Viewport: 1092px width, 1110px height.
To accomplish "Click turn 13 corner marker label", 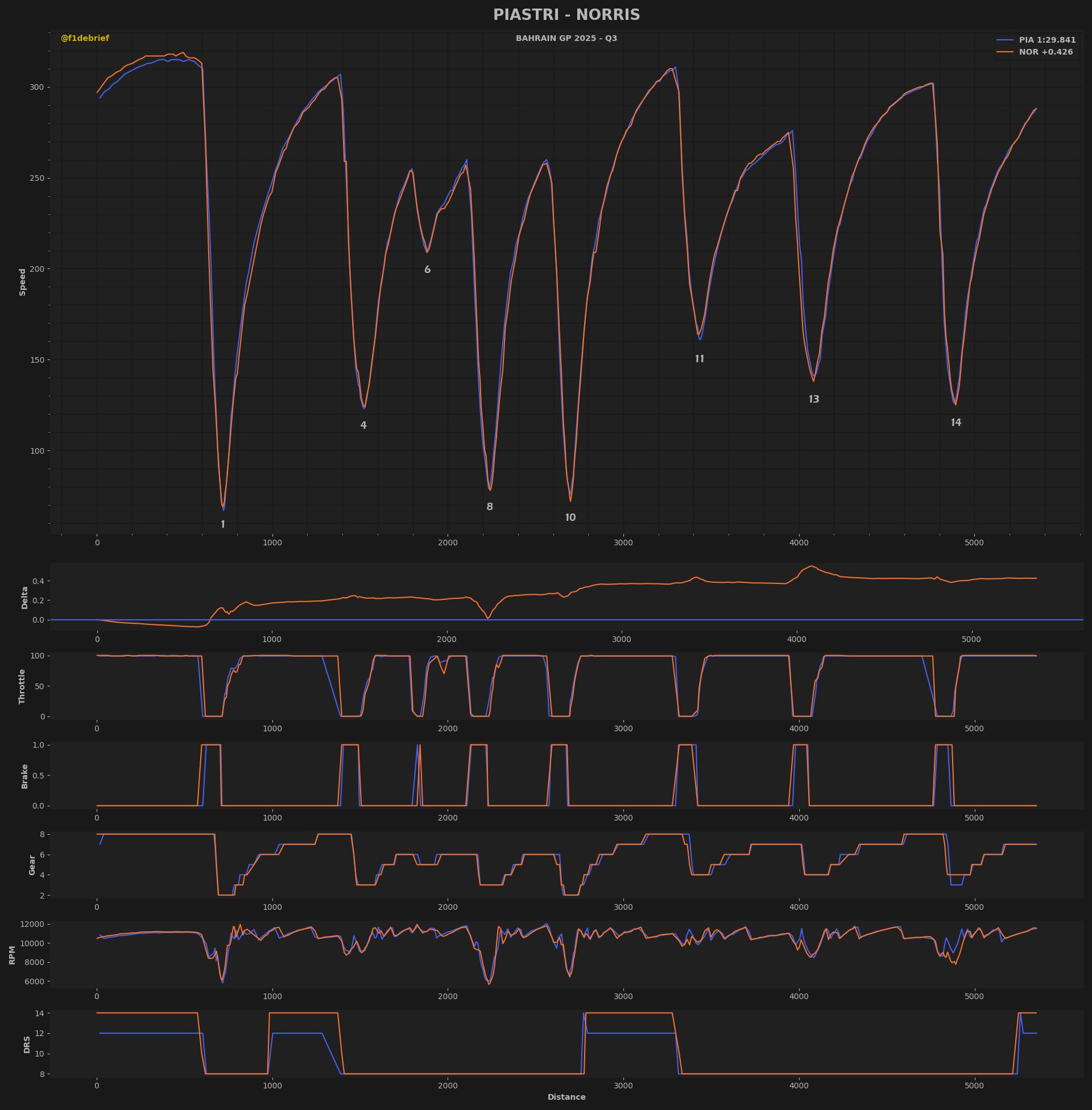I will point(814,400).
